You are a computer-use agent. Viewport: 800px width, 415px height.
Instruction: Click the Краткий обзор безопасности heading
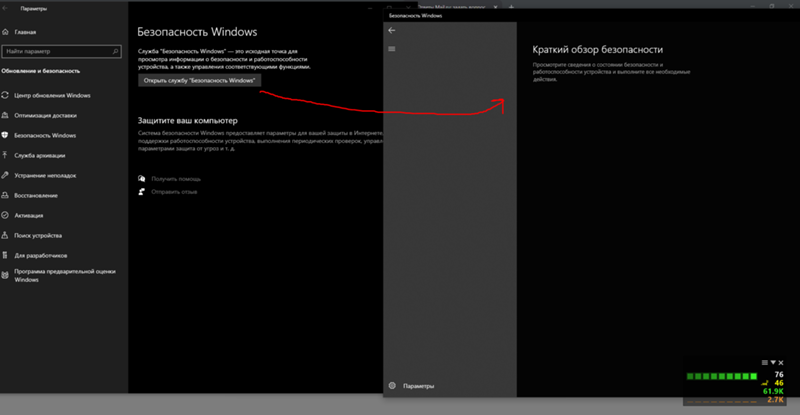(597, 50)
